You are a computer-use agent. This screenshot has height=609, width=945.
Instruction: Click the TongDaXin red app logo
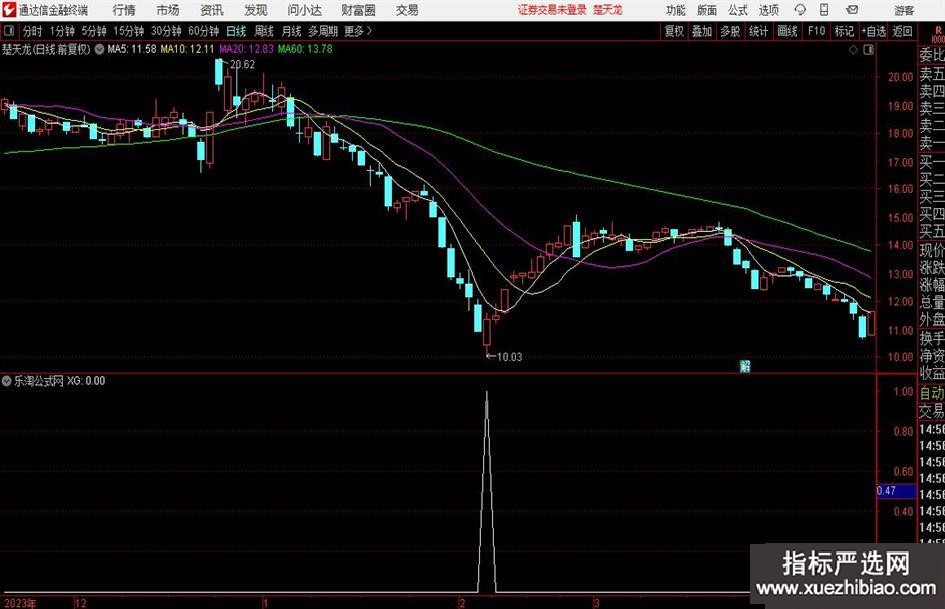click(x=9, y=10)
